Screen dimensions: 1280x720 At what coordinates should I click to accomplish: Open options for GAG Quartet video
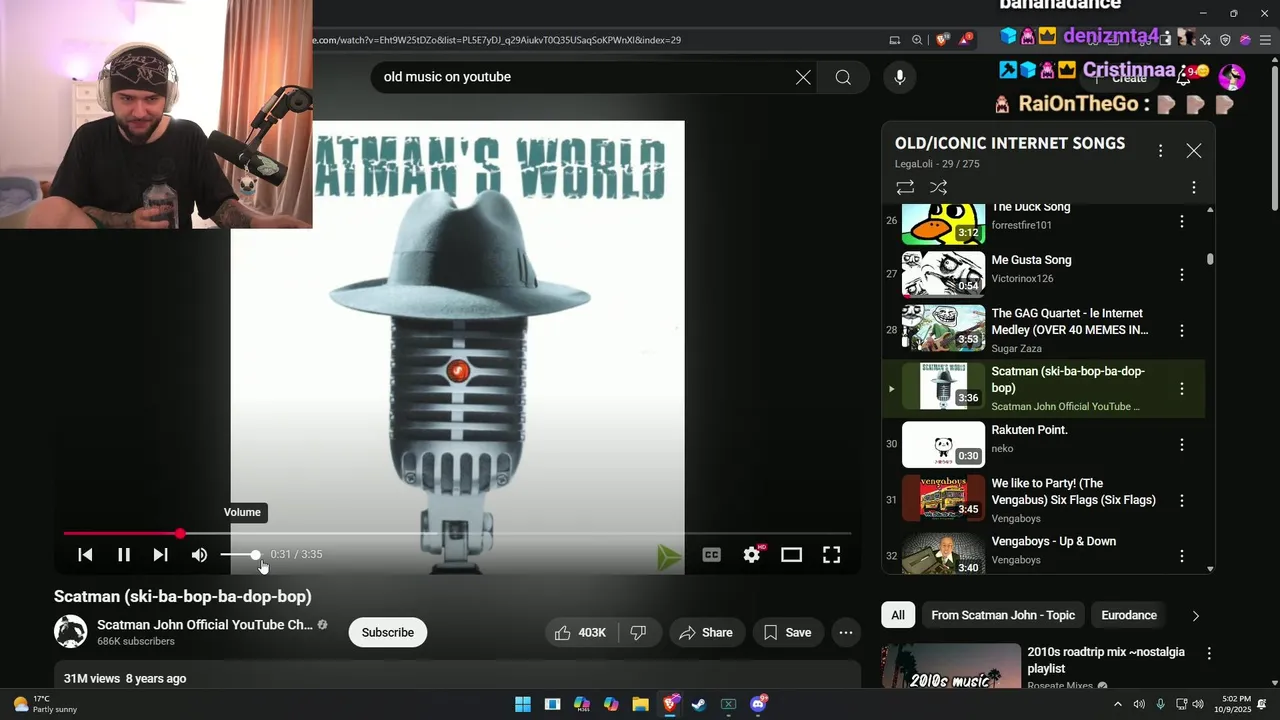(x=1181, y=330)
